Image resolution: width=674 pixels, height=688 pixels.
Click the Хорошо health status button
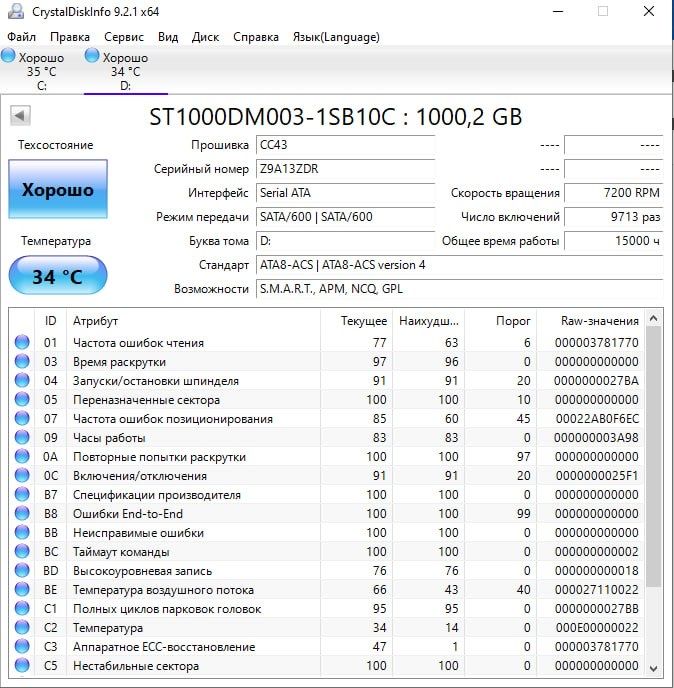pos(58,189)
